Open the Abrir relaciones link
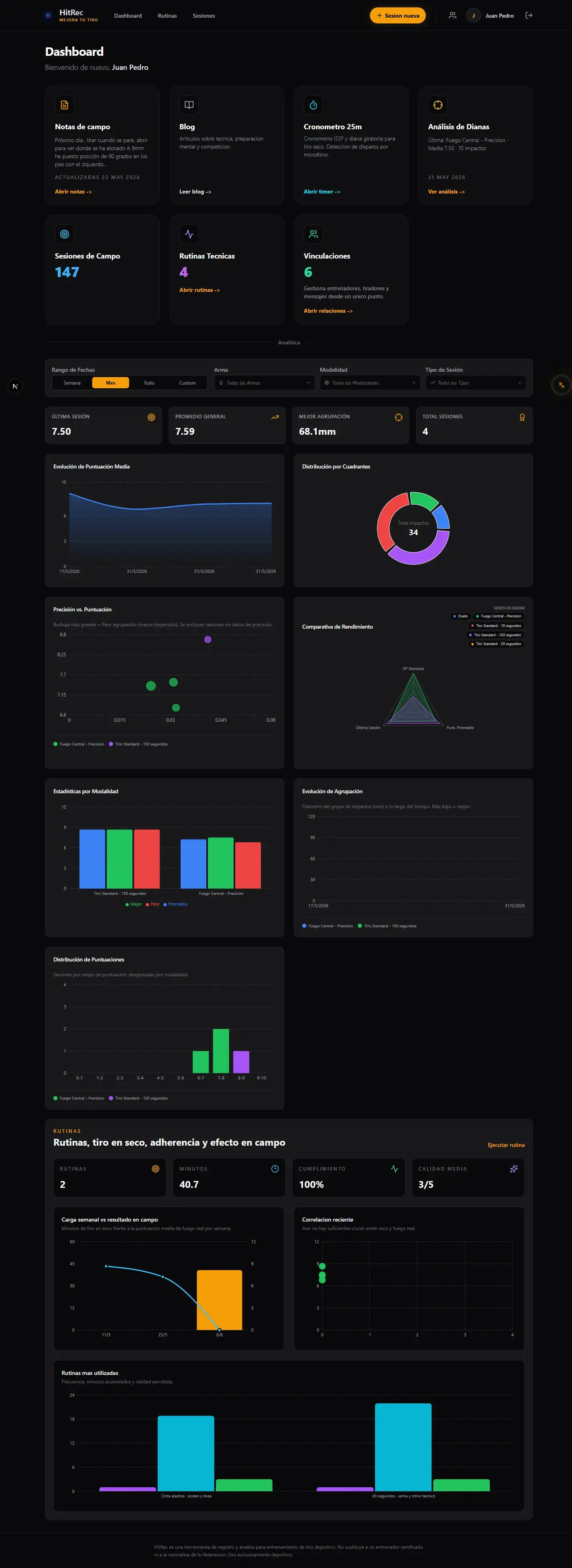This screenshot has height=1568, width=572. [x=328, y=311]
